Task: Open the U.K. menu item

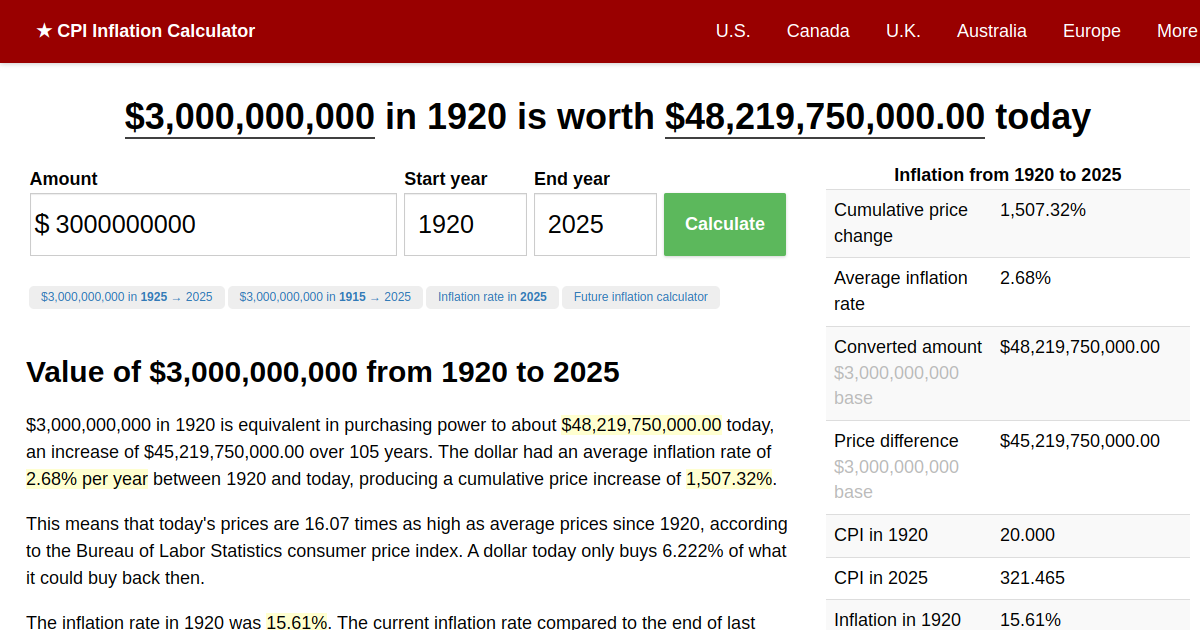Action: 903,31
